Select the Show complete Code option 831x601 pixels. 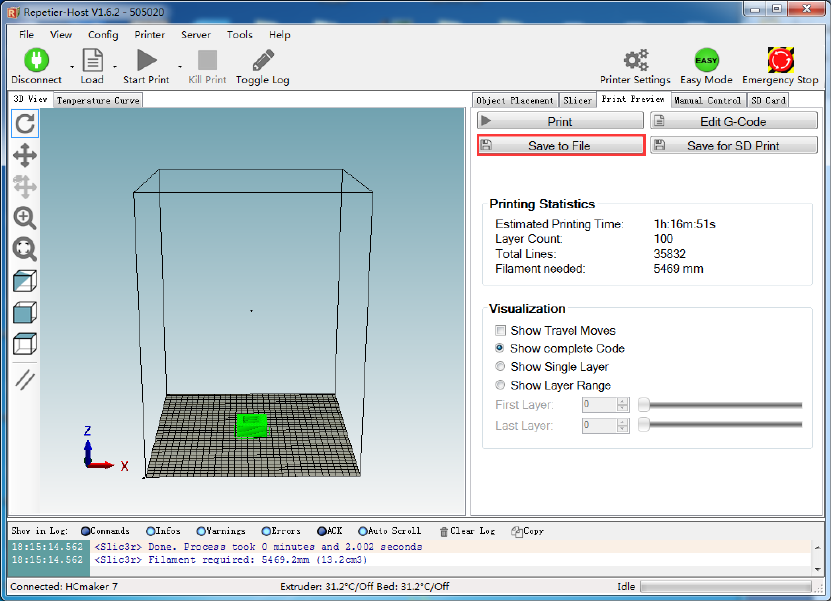(500, 348)
